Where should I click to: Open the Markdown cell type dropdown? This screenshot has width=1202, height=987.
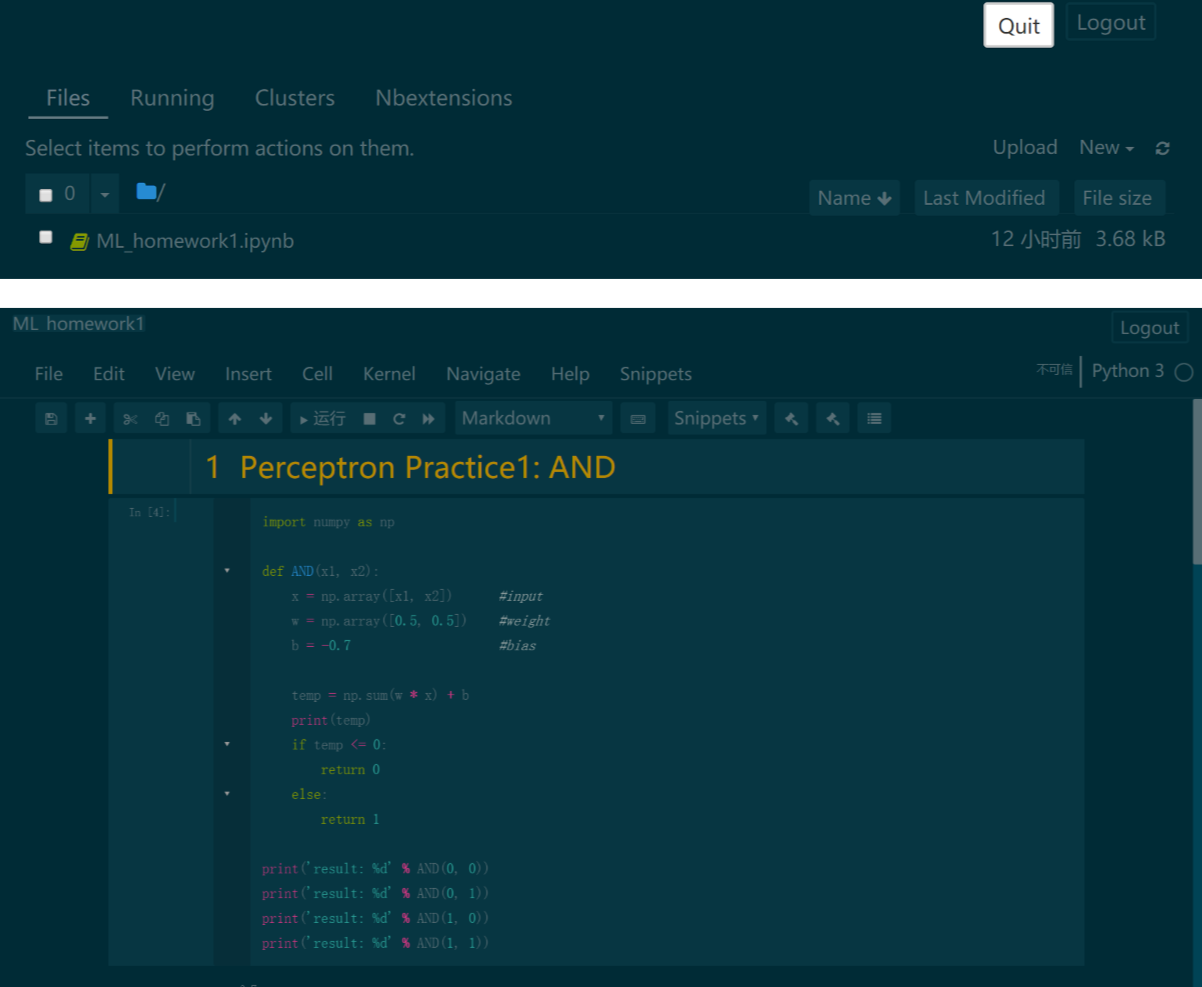point(534,418)
